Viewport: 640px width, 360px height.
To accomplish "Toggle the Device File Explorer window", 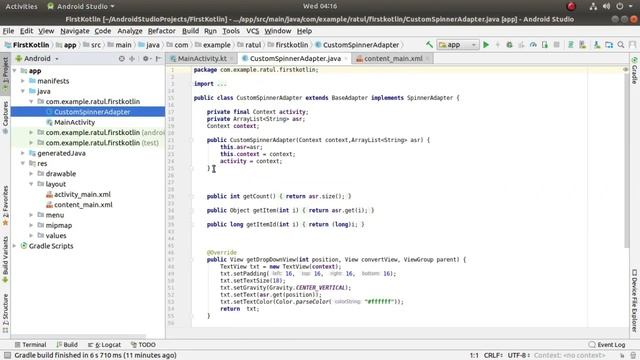I will (x=634, y=300).
